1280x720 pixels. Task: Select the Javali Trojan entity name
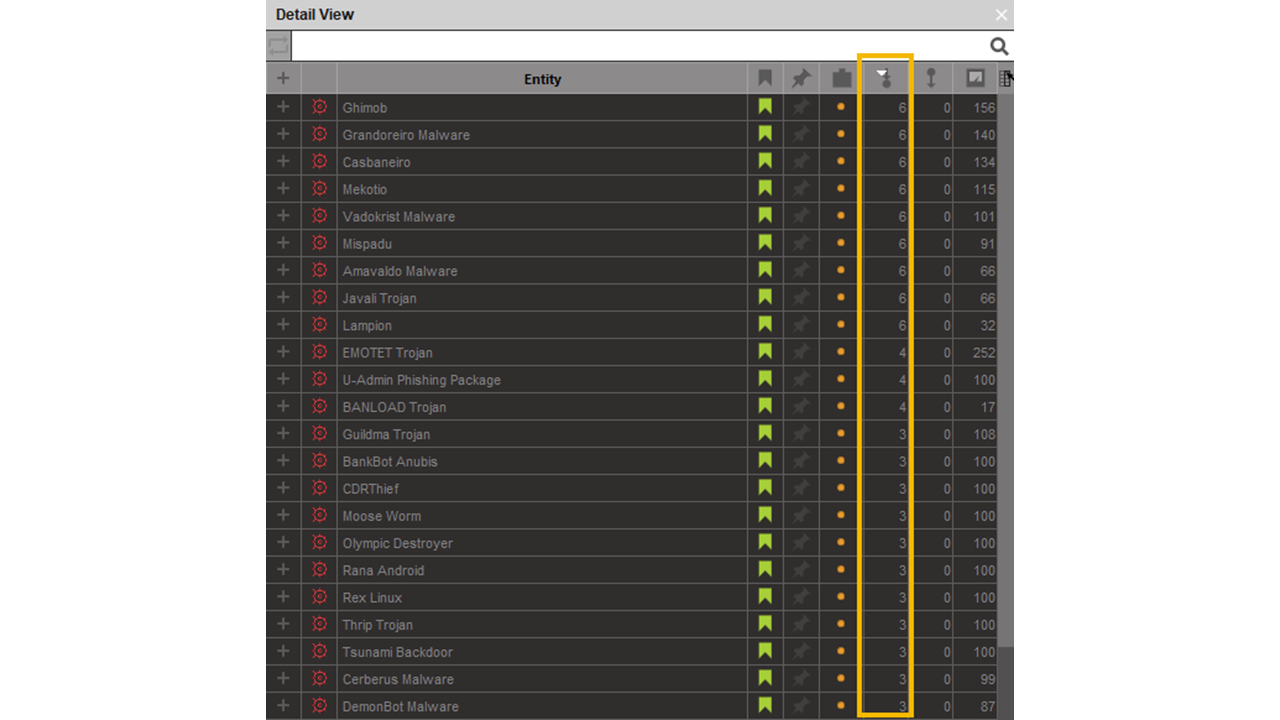click(380, 298)
